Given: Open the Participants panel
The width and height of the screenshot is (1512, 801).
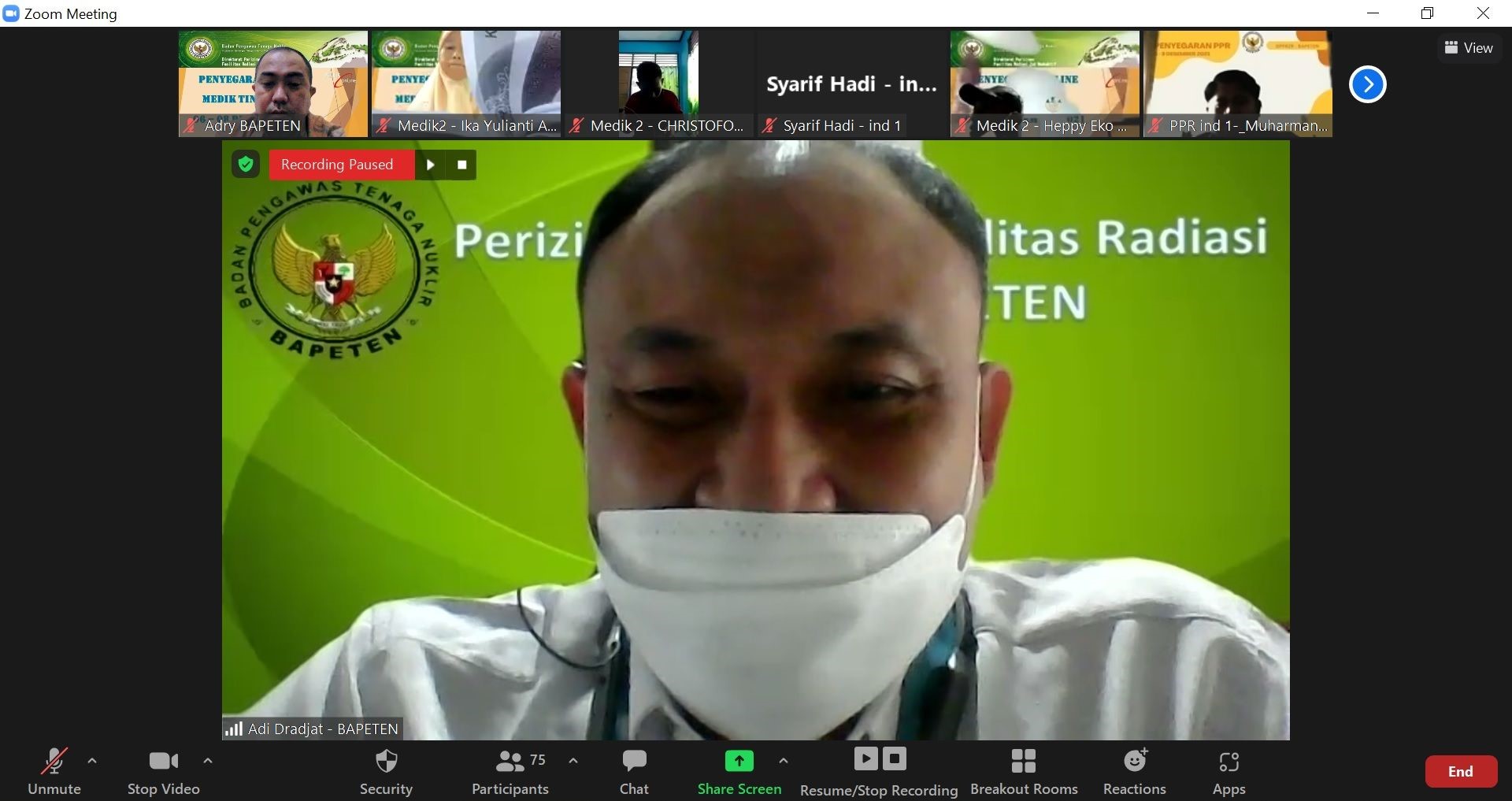Looking at the screenshot, I should [x=510, y=772].
